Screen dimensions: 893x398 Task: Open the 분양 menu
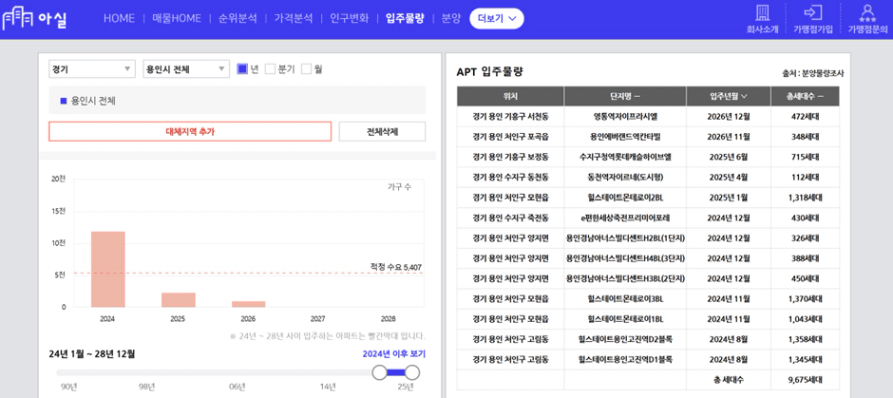(x=451, y=18)
